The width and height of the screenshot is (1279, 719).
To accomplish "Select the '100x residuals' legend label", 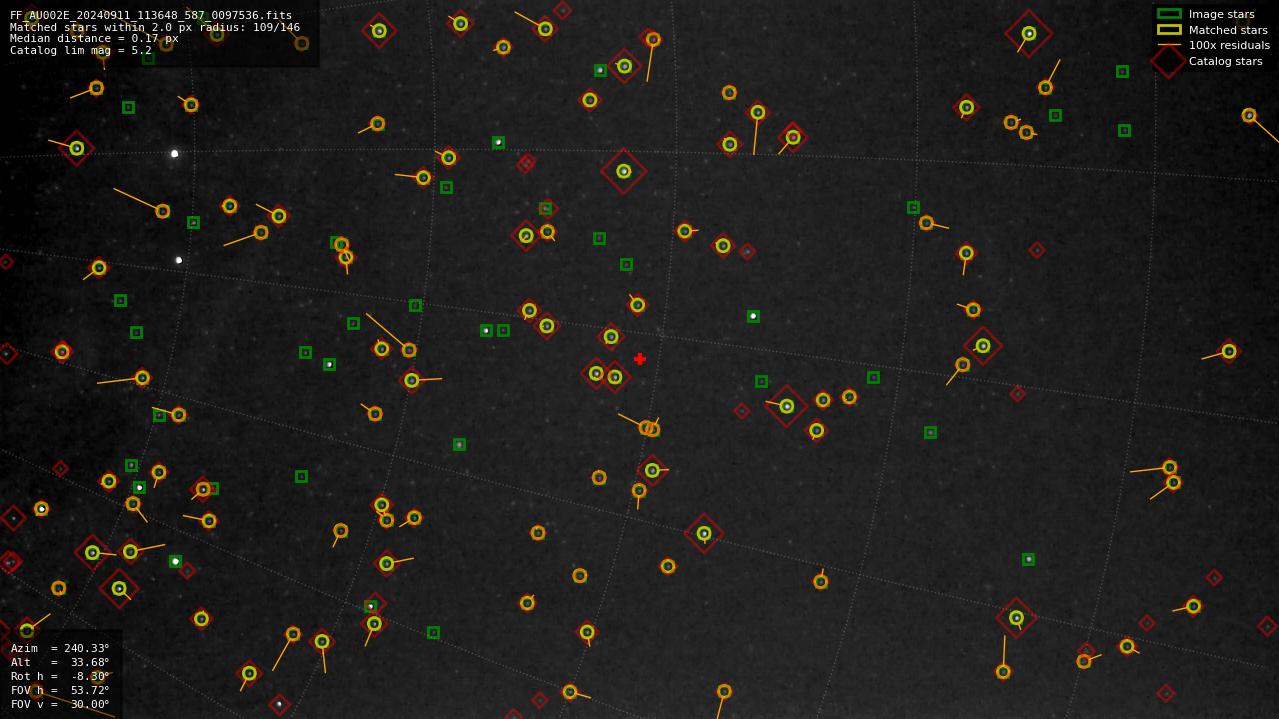I will [x=1229, y=45].
